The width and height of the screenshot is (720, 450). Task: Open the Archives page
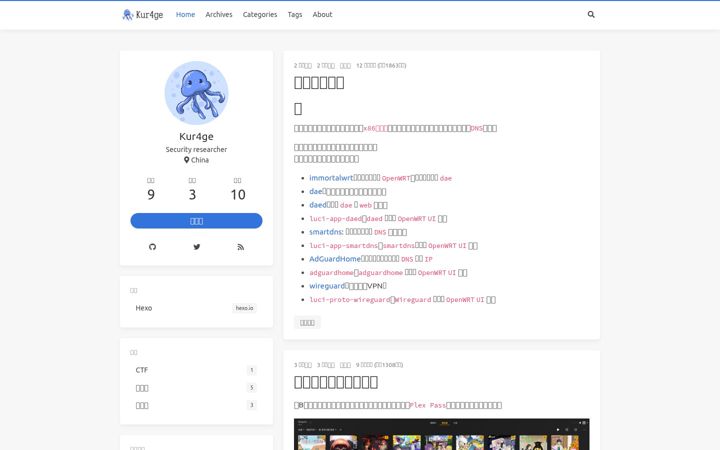219,15
